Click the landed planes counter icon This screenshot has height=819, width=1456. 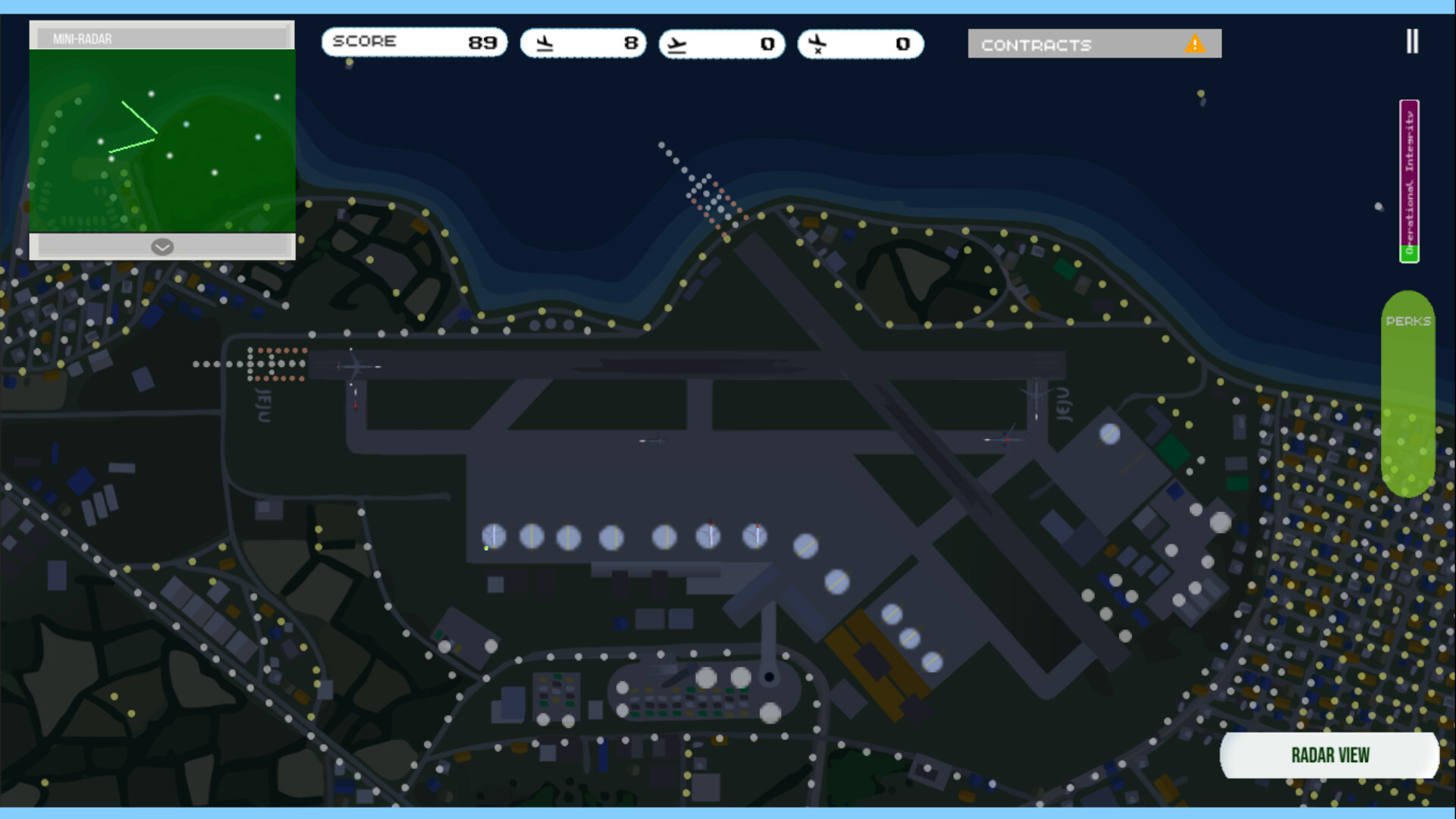[x=544, y=43]
